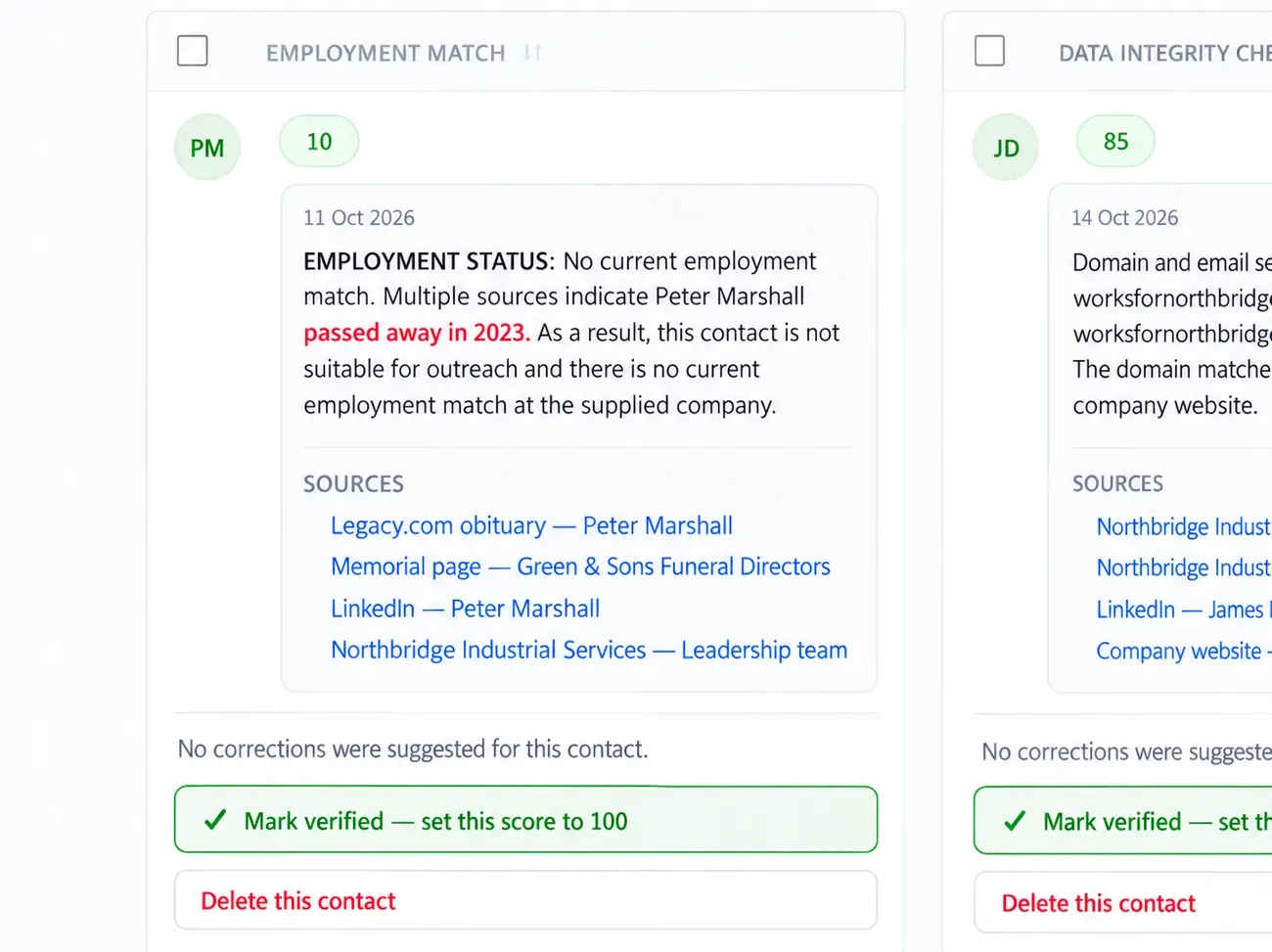The height and width of the screenshot is (952, 1272).
Task: Click the SOURCES label in the PM card
Action: 353,483
